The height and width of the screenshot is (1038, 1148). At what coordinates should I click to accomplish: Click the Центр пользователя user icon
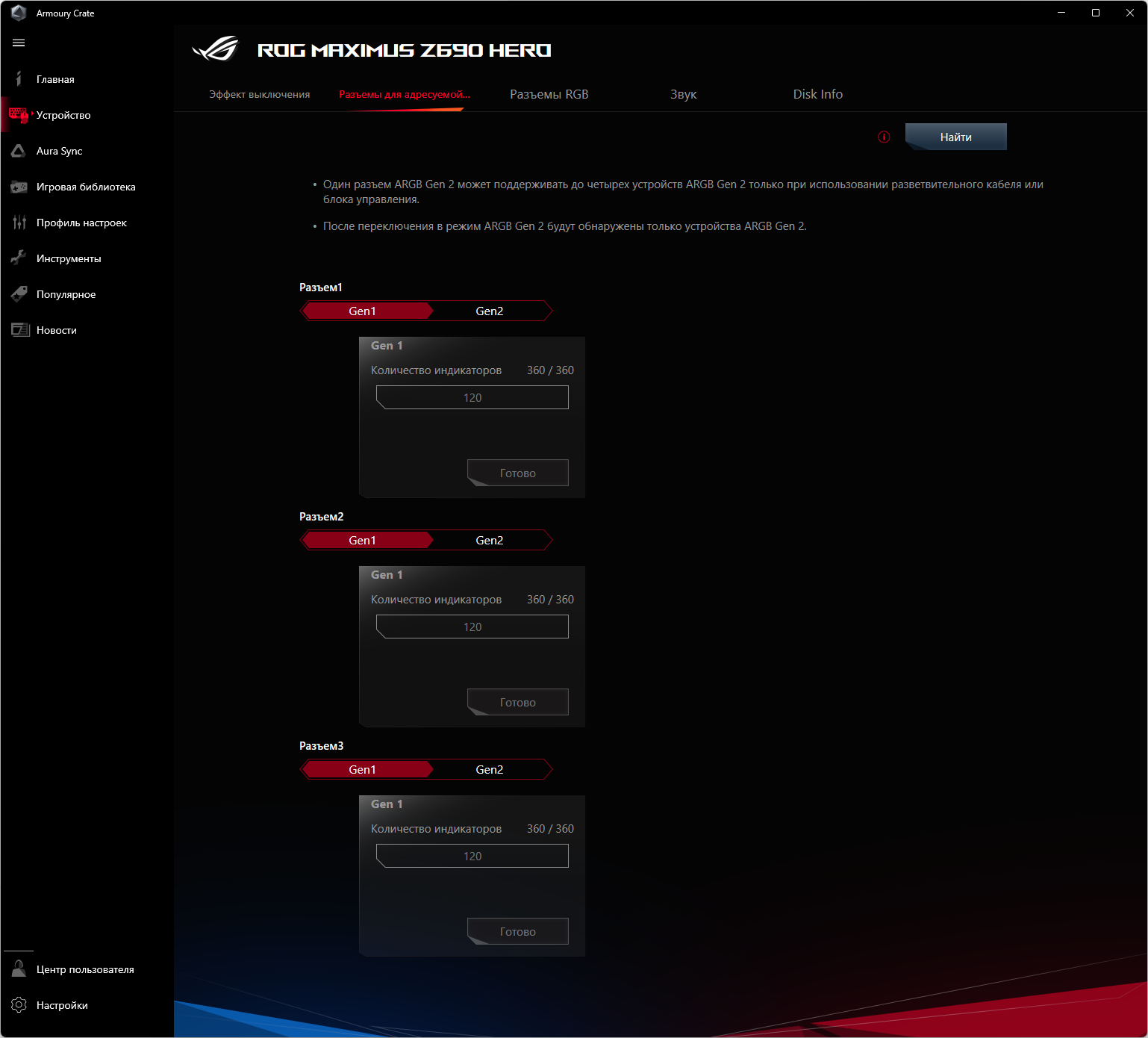[x=19, y=969]
